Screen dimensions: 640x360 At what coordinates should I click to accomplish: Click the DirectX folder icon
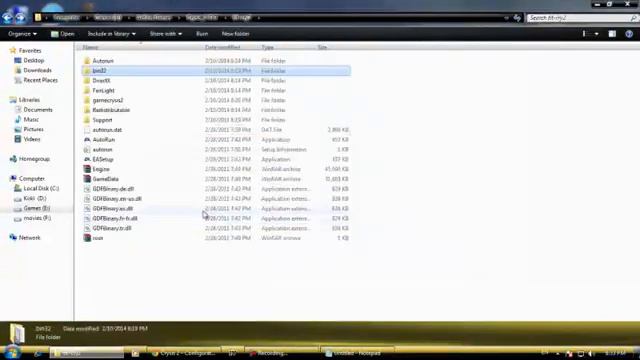click(87, 80)
